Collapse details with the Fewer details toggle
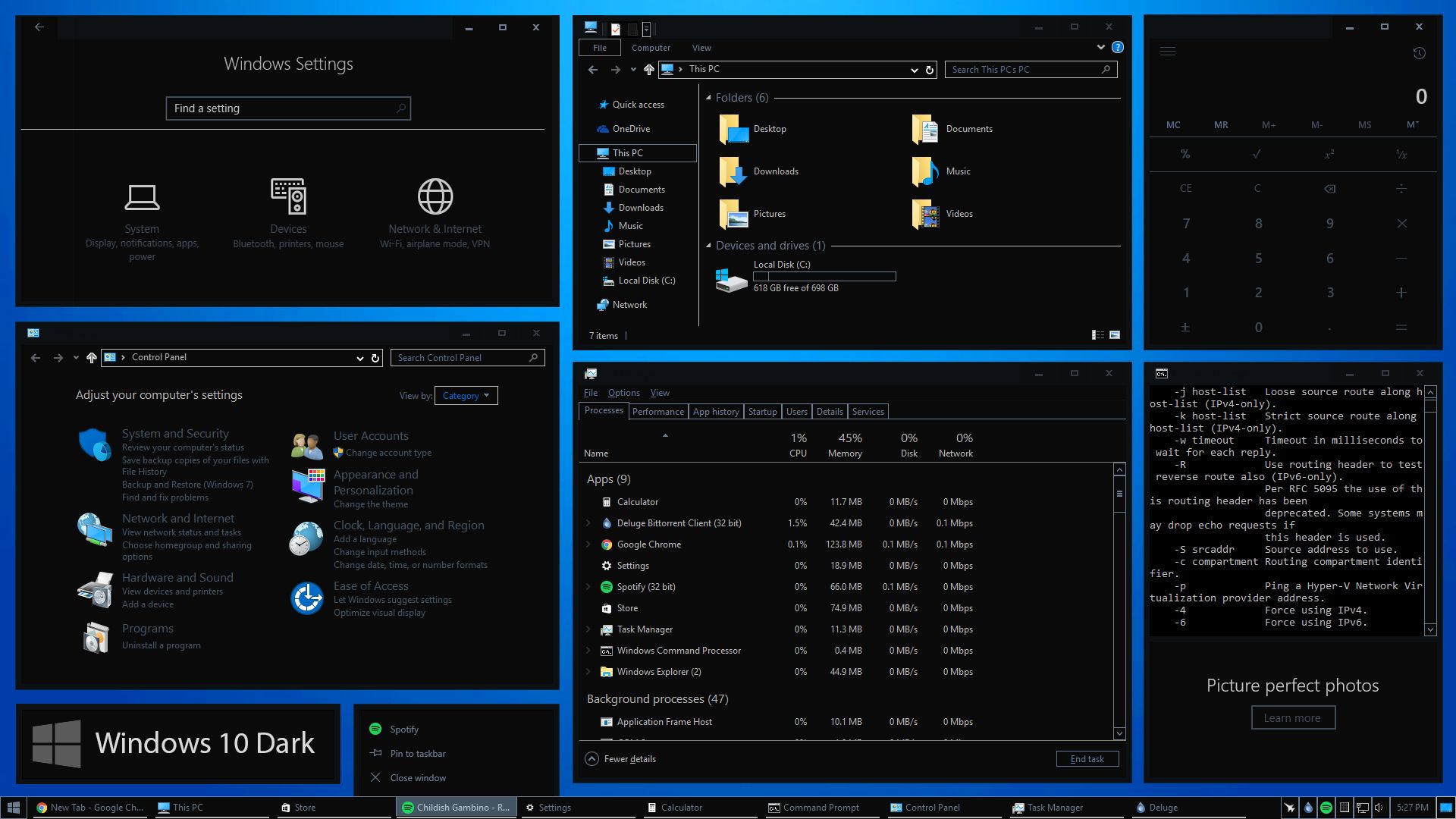Viewport: 1456px width, 819px height. point(591,758)
